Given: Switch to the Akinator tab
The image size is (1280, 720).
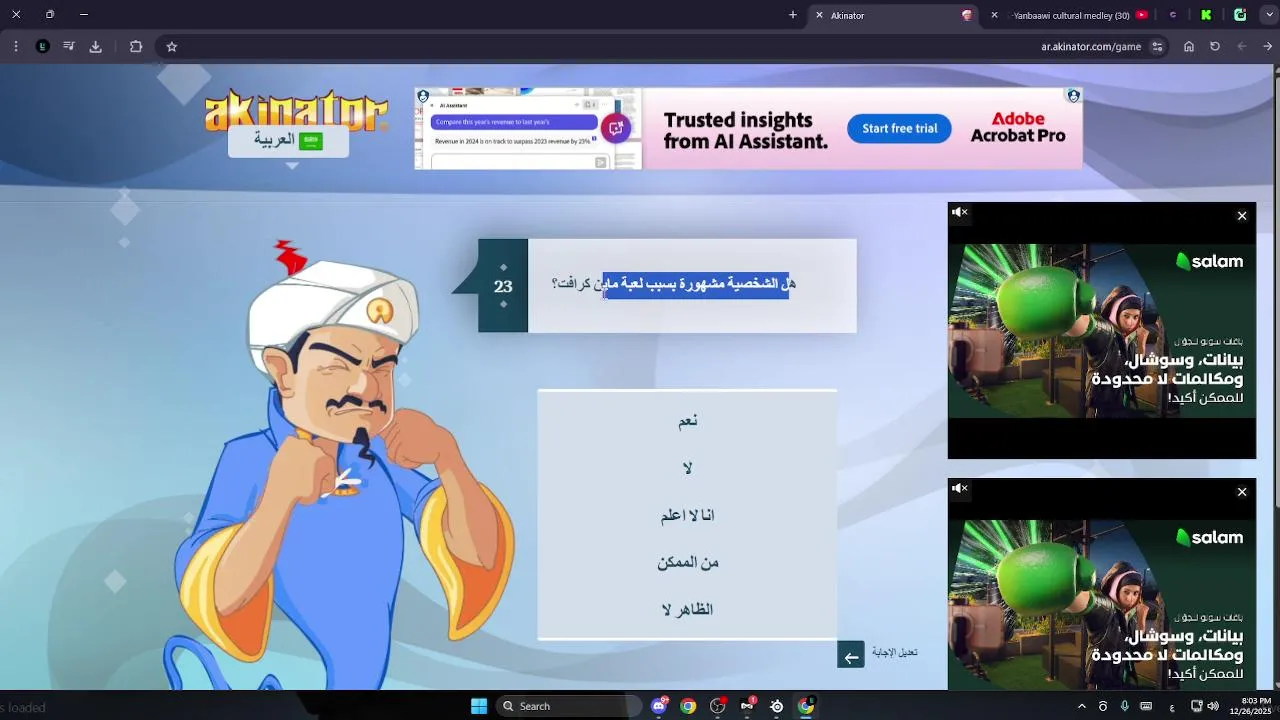Looking at the screenshot, I should click(x=895, y=15).
